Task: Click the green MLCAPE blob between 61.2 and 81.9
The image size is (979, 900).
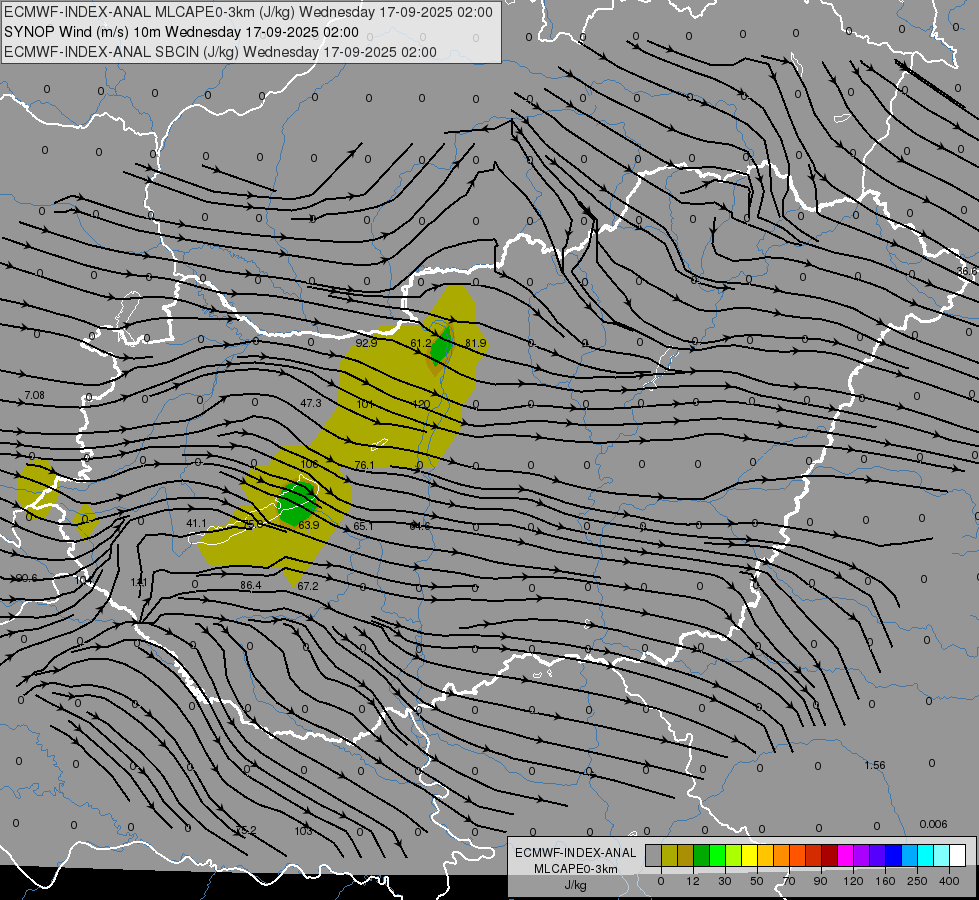Action: click(442, 345)
